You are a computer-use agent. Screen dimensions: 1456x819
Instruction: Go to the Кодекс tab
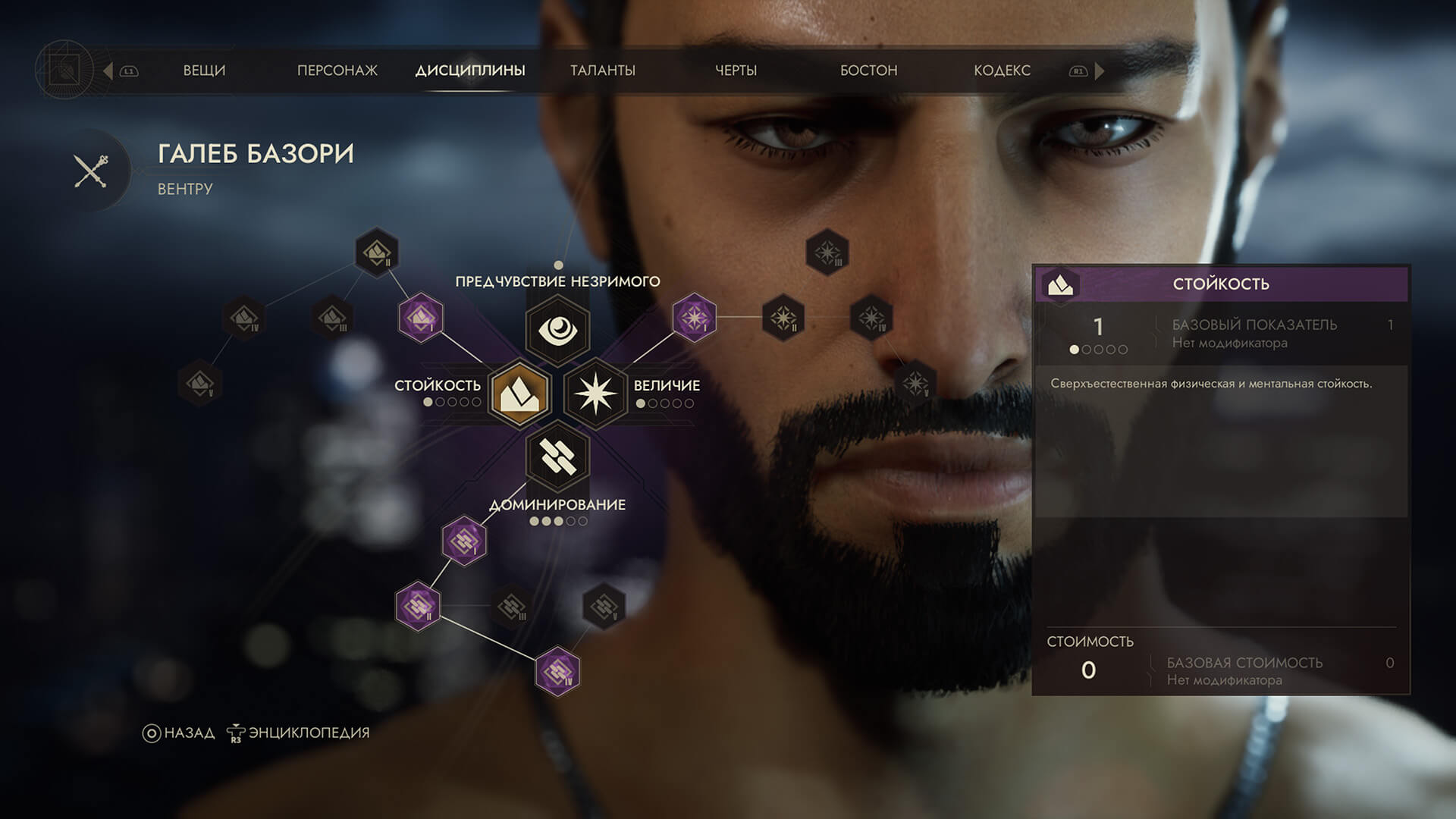tap(1002, 71)
